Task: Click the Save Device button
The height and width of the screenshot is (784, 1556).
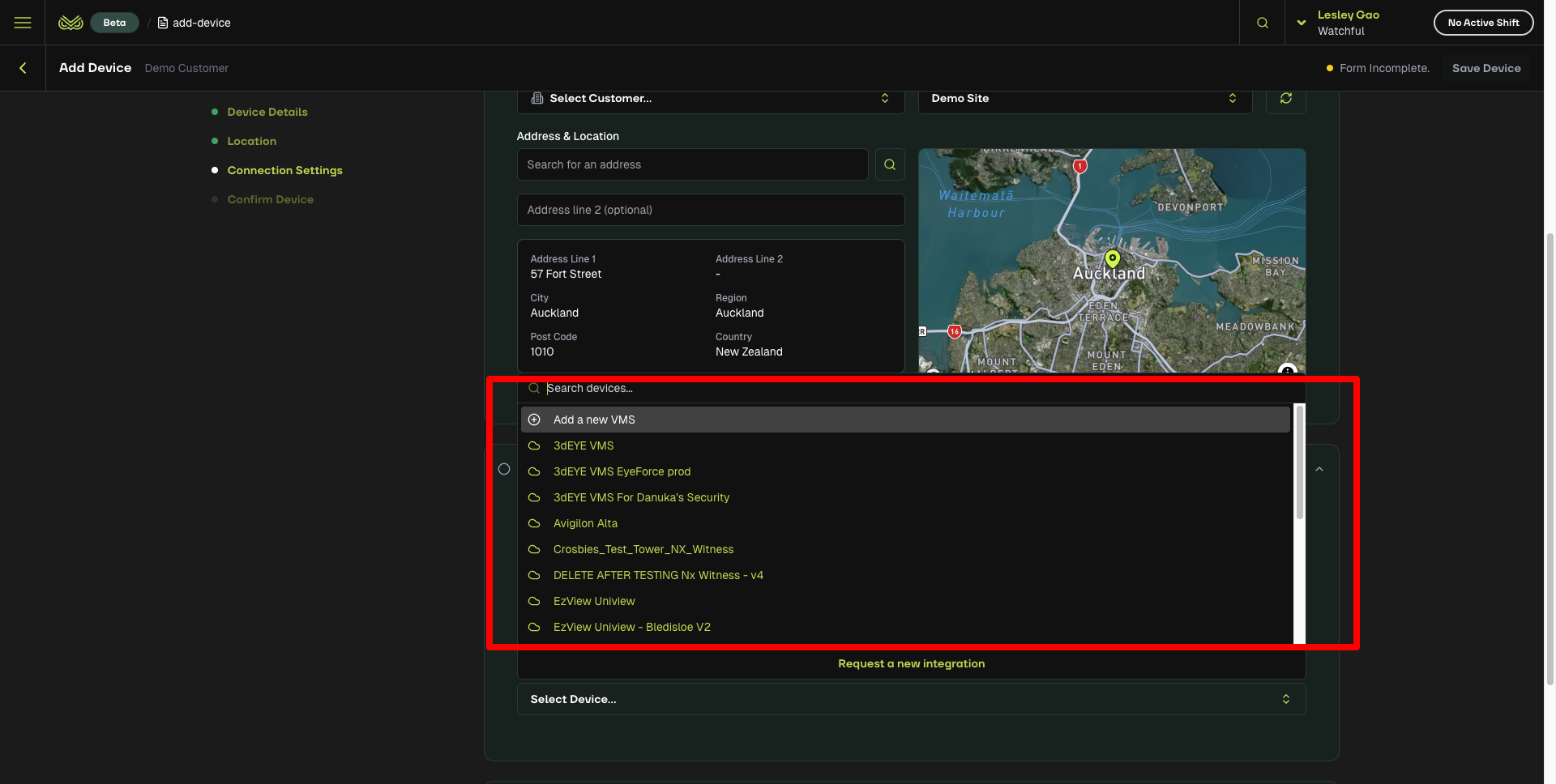Action: 1485,68
